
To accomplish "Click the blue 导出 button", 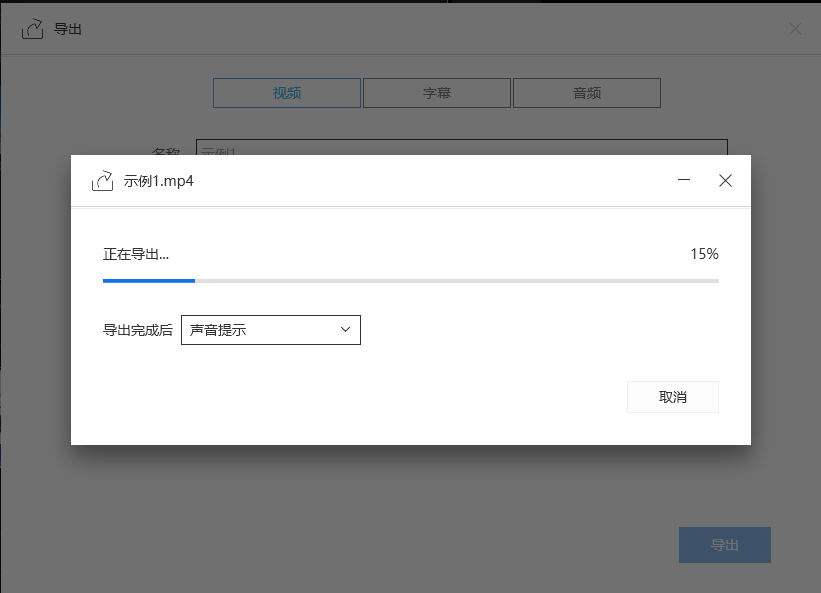I will tap(724, 545).
